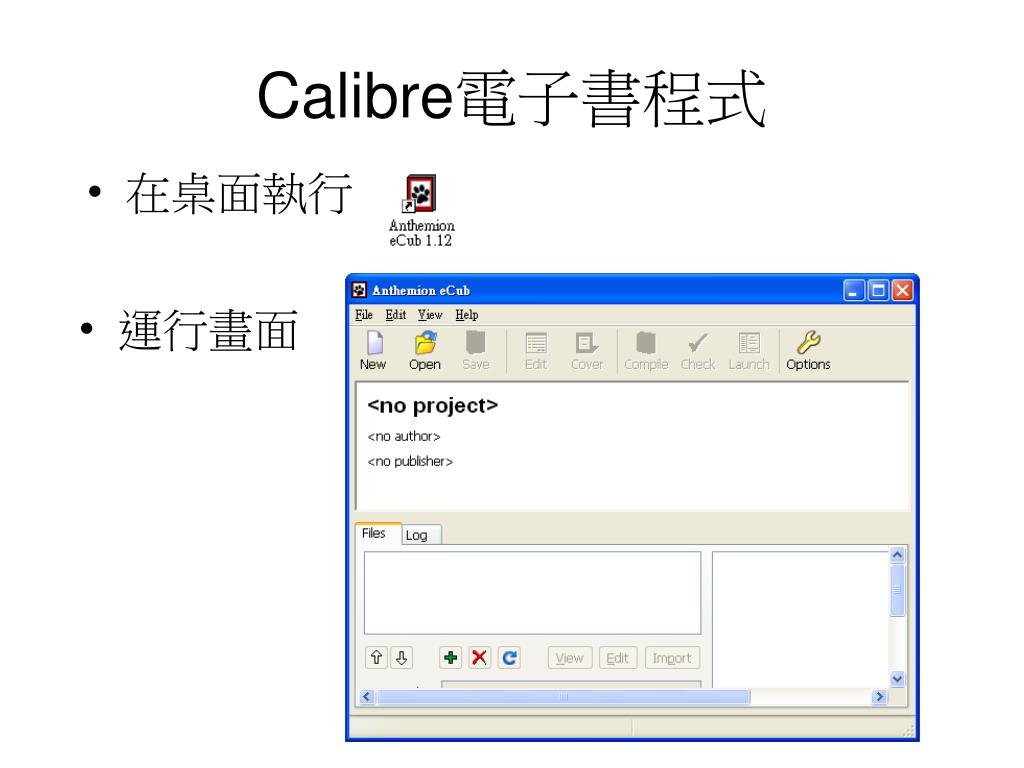Click the <no publisher> text
This screenshot has width=1024, height=768.
tap(410, 462)
